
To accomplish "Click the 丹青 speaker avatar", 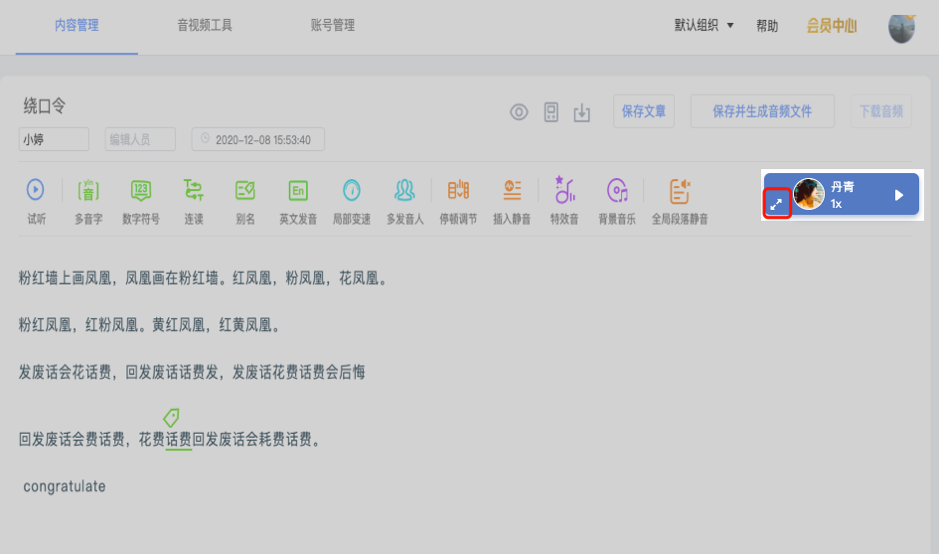I will [x=808, y=194].
